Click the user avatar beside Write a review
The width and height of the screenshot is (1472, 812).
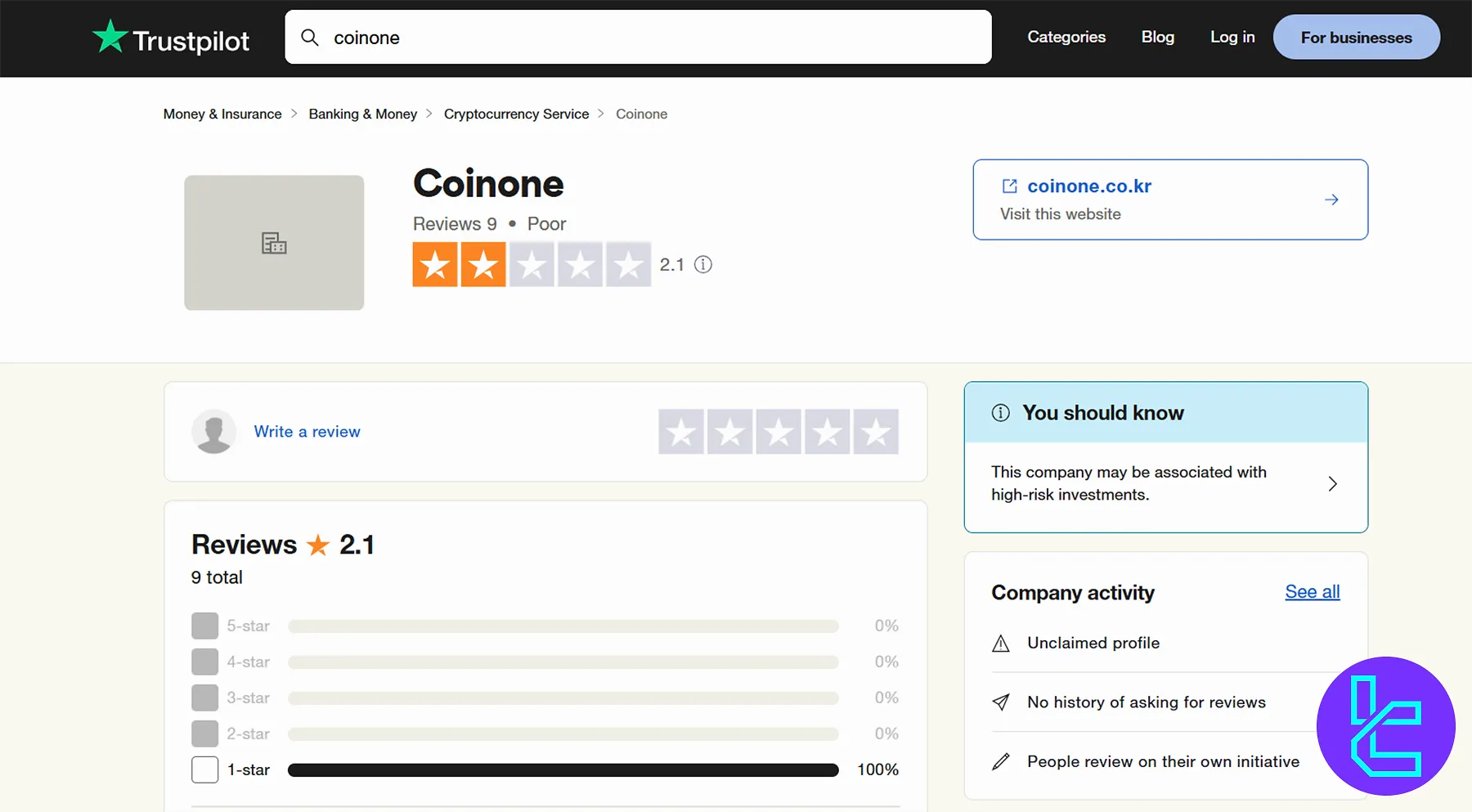214,431
